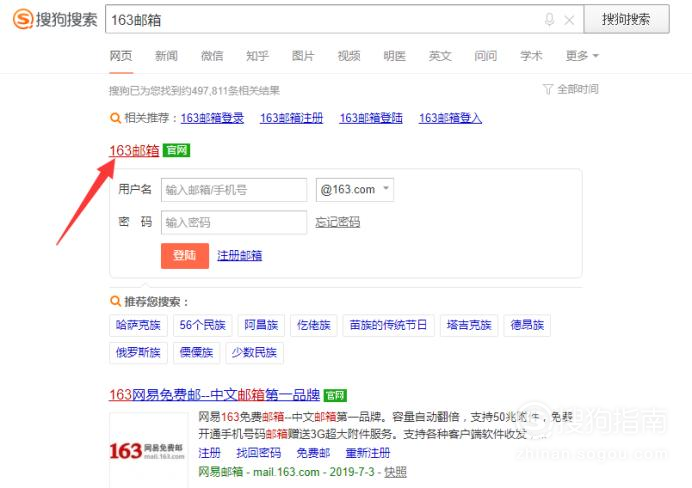
Task: Select suggested search 苗族的传统节日
Action: (388, 326)
